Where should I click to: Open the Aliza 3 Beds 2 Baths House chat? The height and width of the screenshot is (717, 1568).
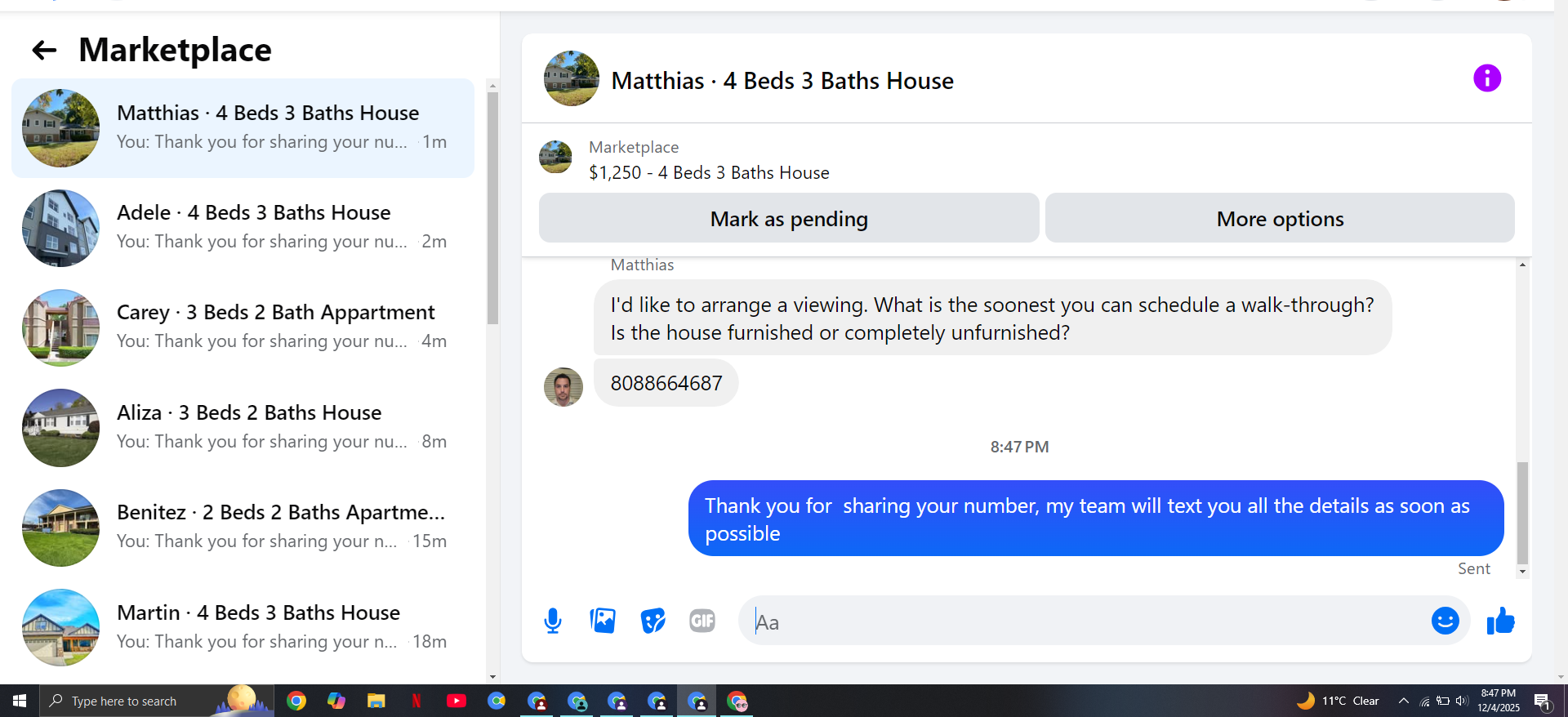pyautogui.click(x=243, y=428)
